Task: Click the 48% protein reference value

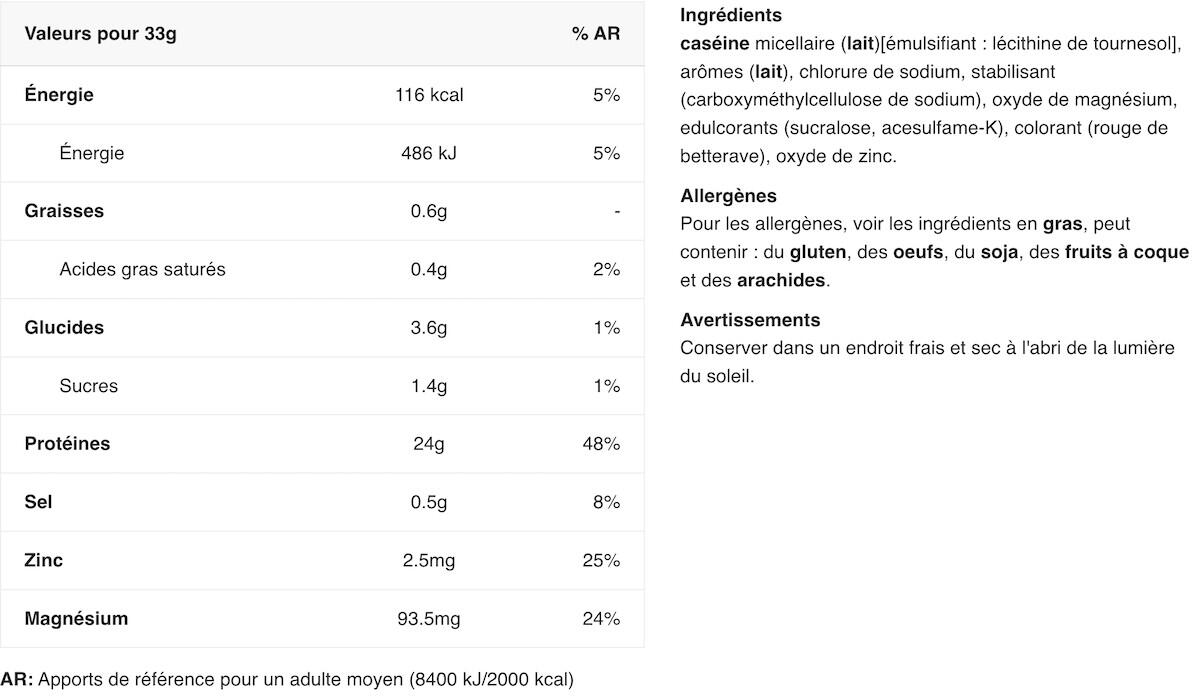Action: click(x=602, y=443)
